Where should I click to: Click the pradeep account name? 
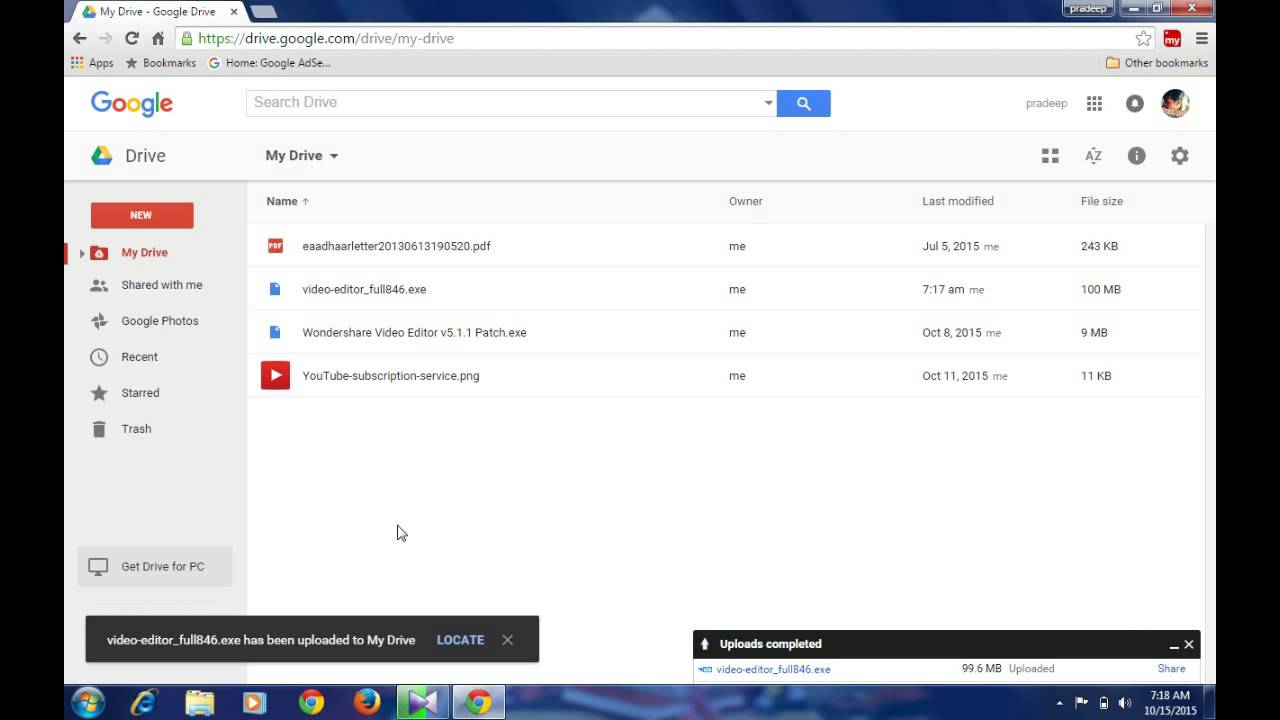(1046, 103)
